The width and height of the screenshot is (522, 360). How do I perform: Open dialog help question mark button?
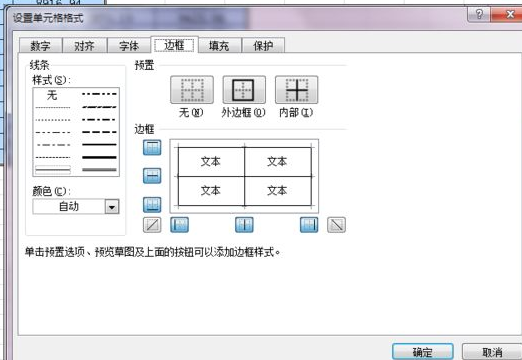tap(479, 14)
